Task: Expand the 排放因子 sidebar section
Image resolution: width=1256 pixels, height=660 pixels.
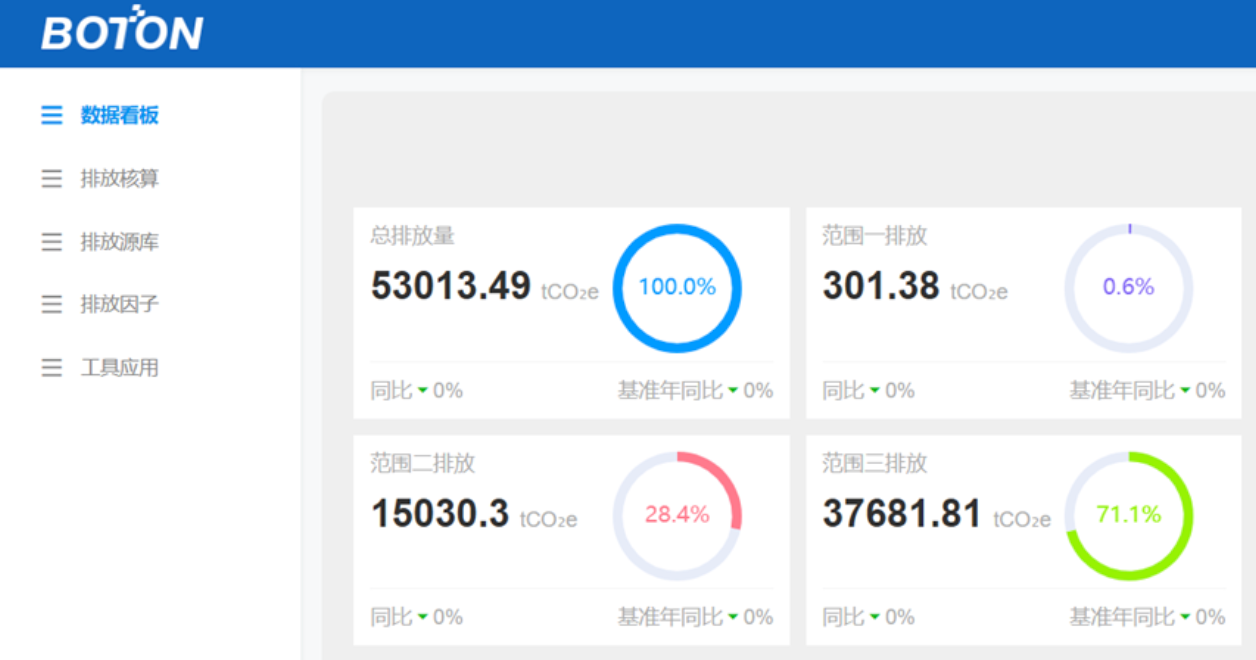Action: 119,304
